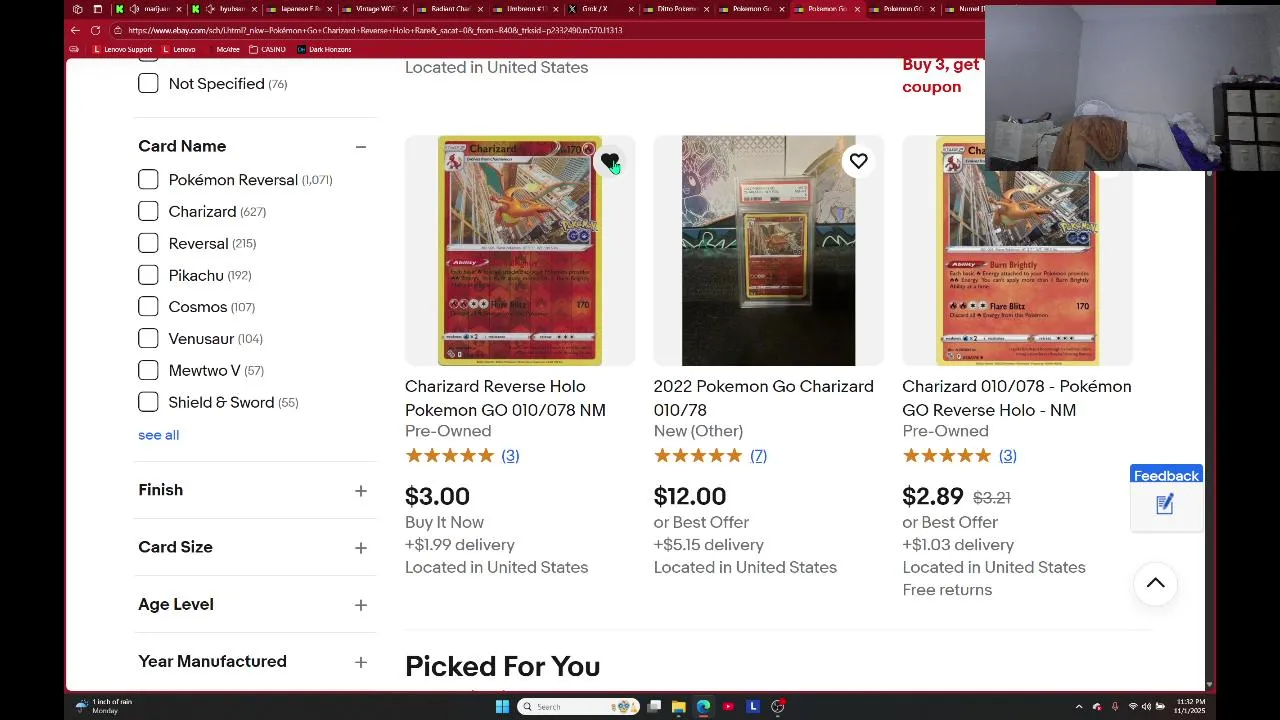Collapse the Card Name filter section

[360, 147]
